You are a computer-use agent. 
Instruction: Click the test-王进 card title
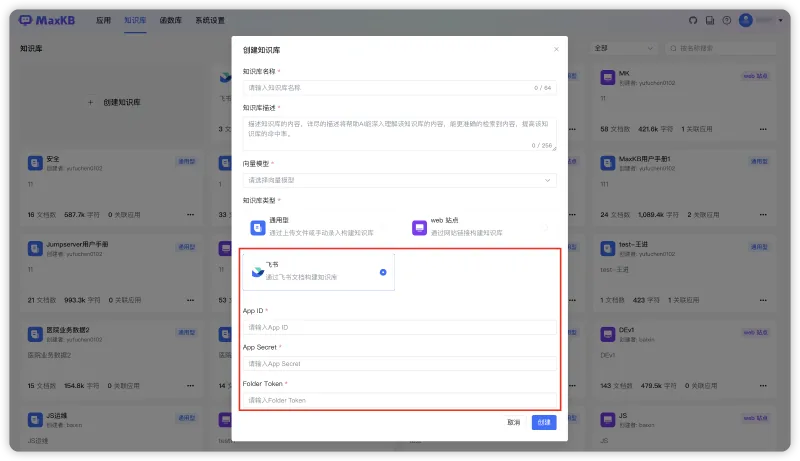point(631,244)
